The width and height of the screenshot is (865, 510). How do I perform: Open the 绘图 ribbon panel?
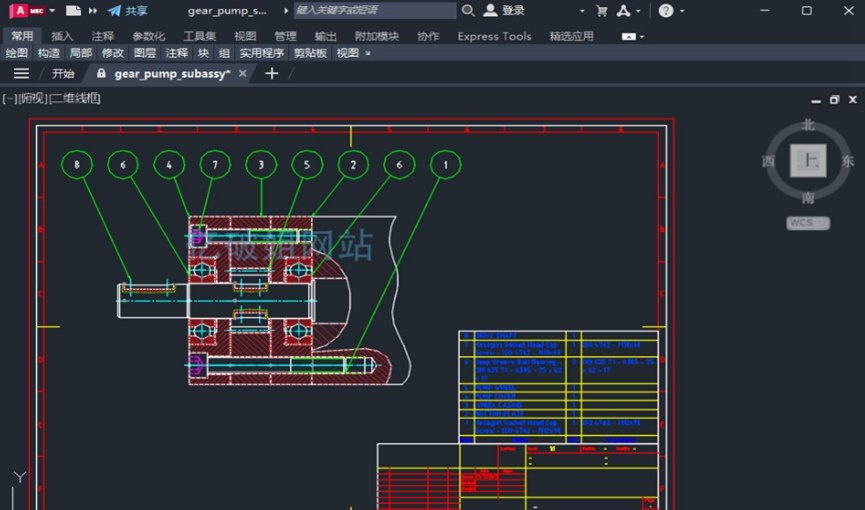(x=17, y=53)
